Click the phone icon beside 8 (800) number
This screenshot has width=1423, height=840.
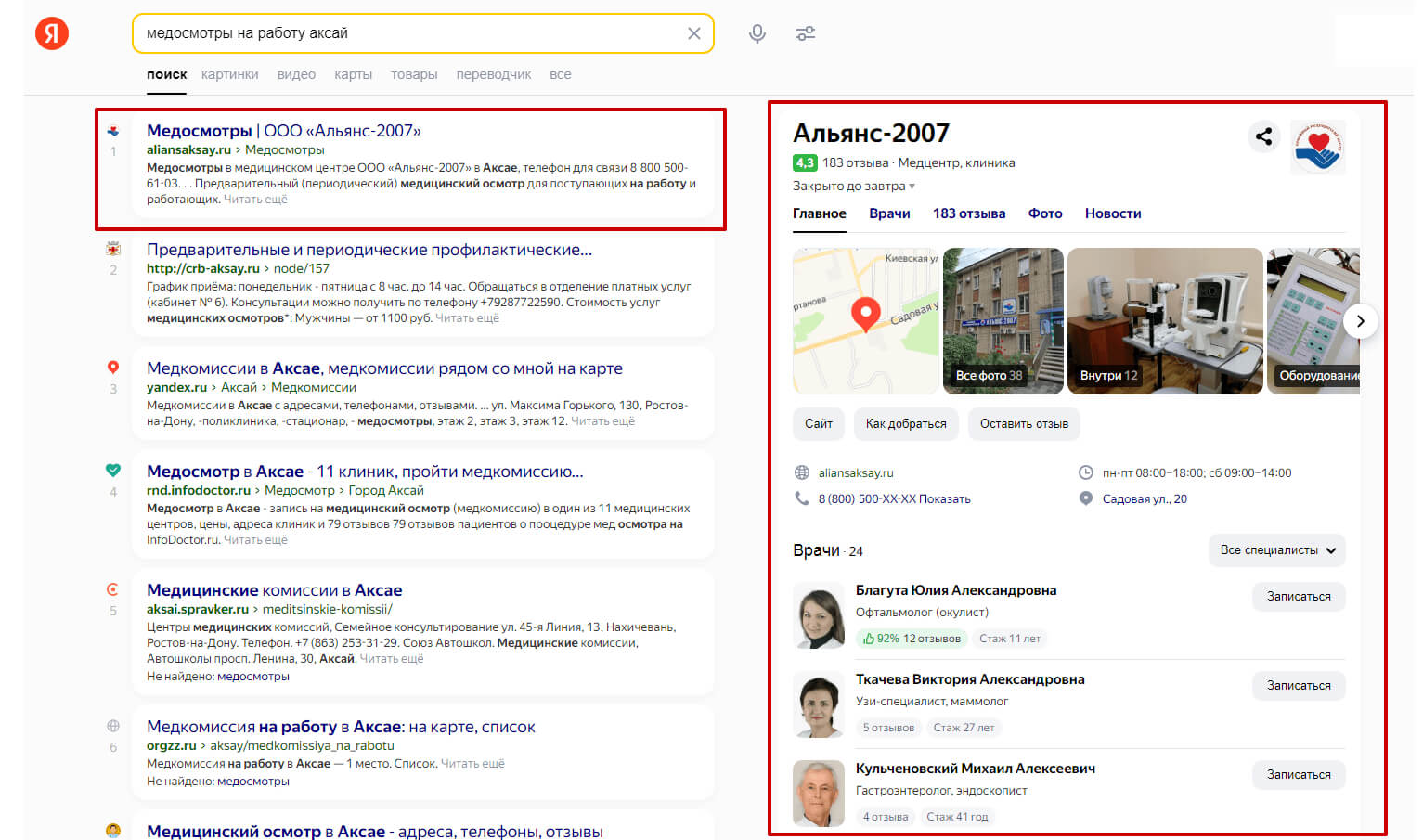[802, 498]
